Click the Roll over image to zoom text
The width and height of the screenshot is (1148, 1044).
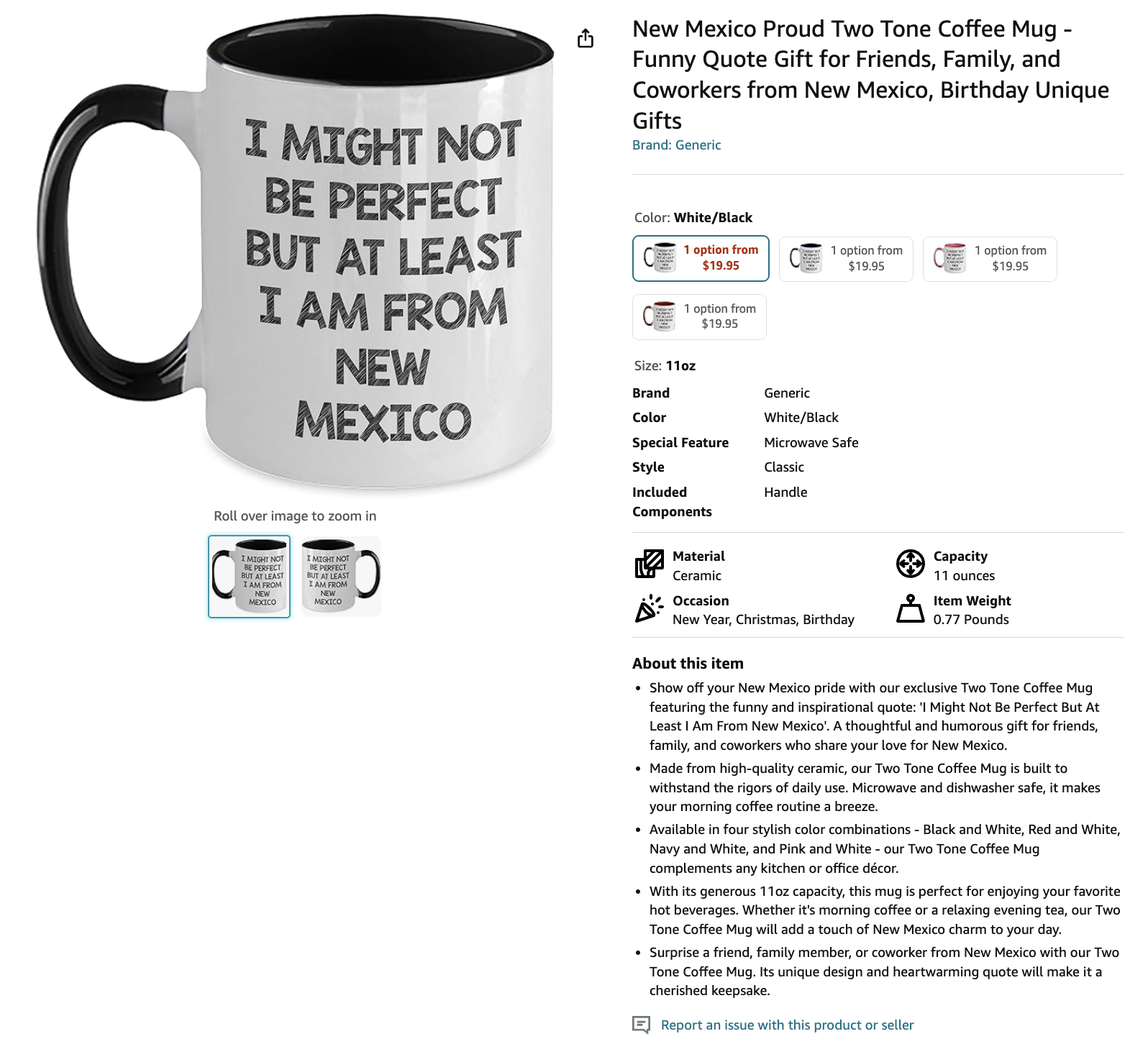[x=295, y=516]
